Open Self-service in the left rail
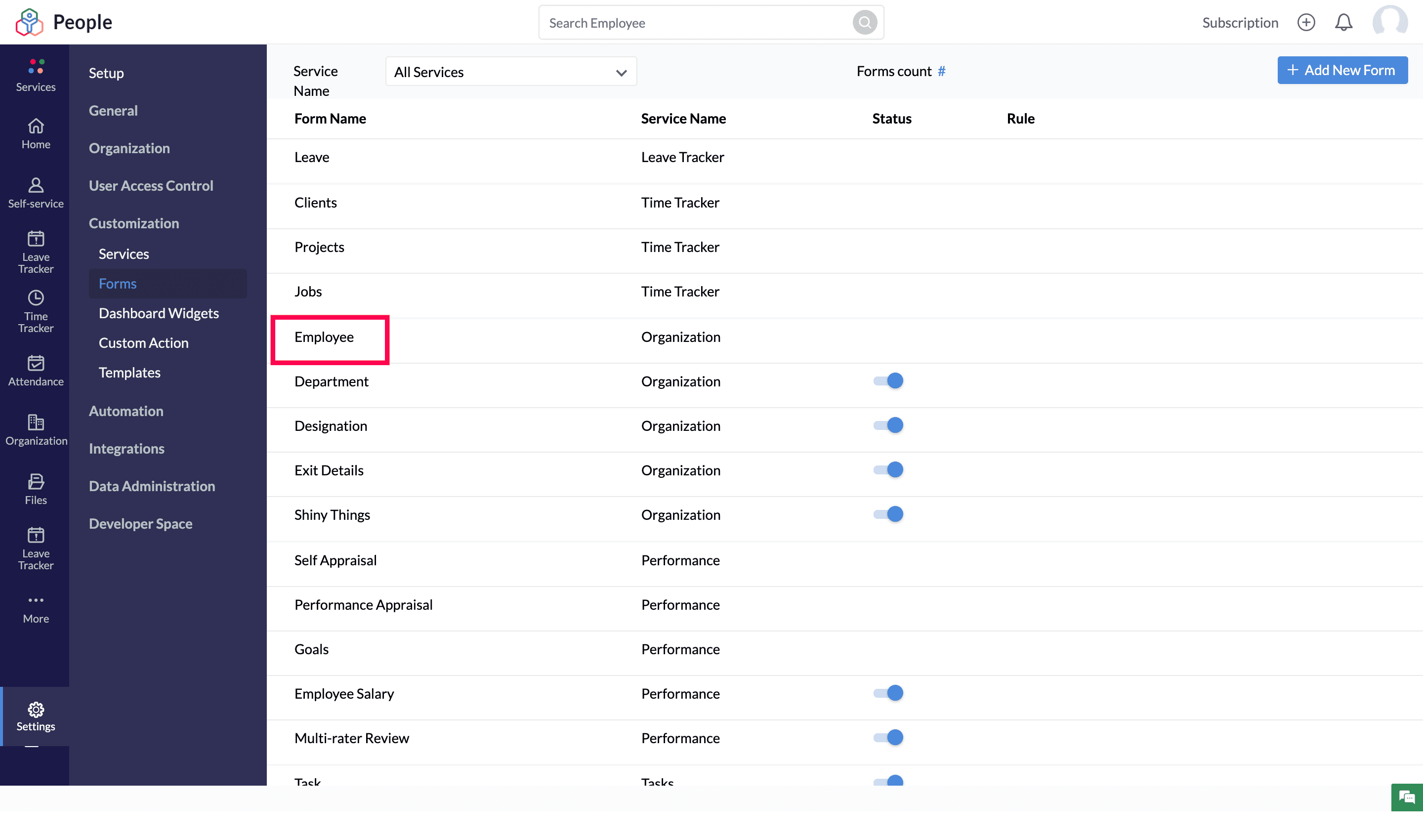Image resolution: width=1423 pixels, height=840 pixels. 36,193
